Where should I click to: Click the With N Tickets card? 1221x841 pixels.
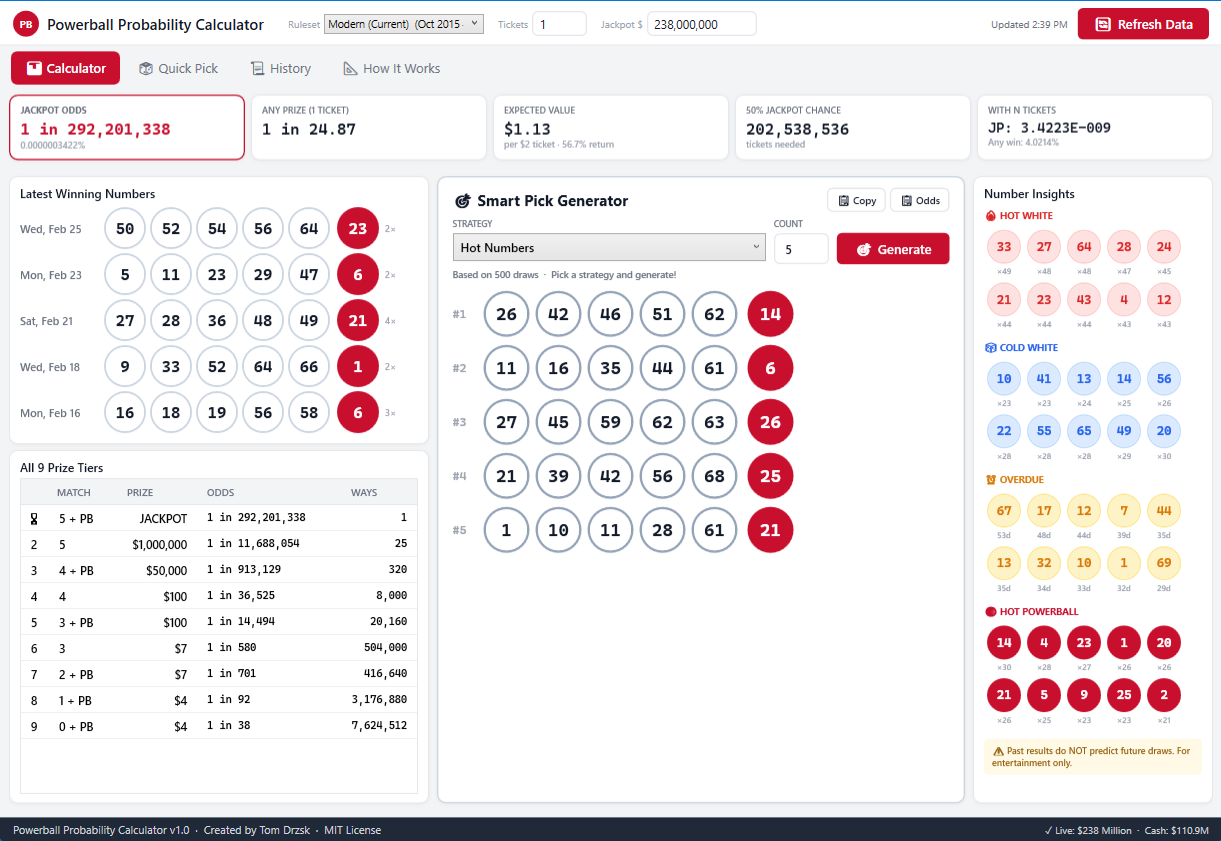coord(1095,127)
